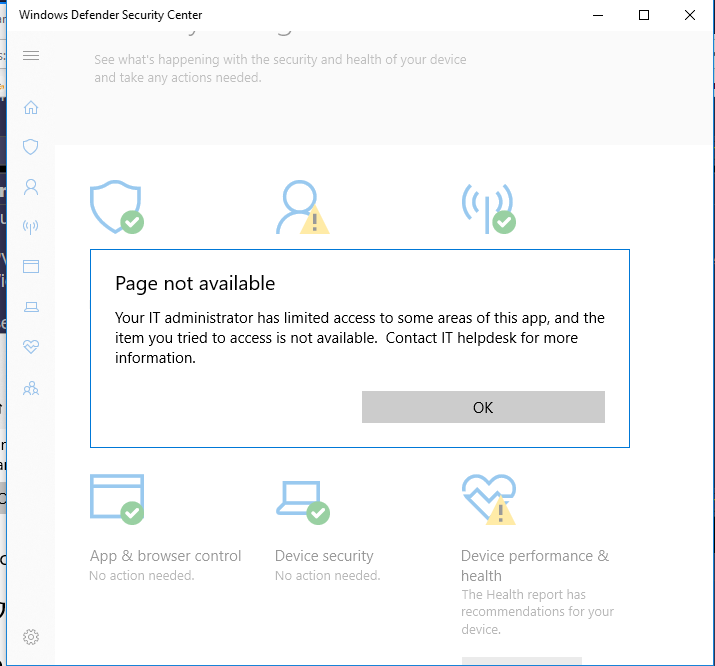
Task: Click the large App & browser control icon
Action: click(117, 499)
